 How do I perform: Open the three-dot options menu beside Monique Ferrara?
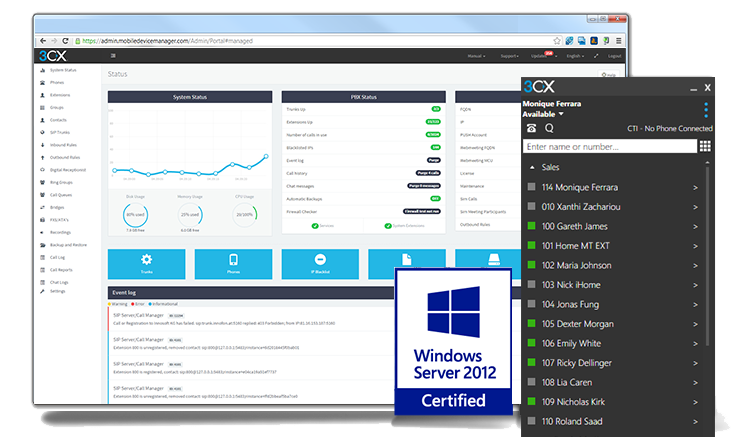pyautogui.click(x=706, y=110)
